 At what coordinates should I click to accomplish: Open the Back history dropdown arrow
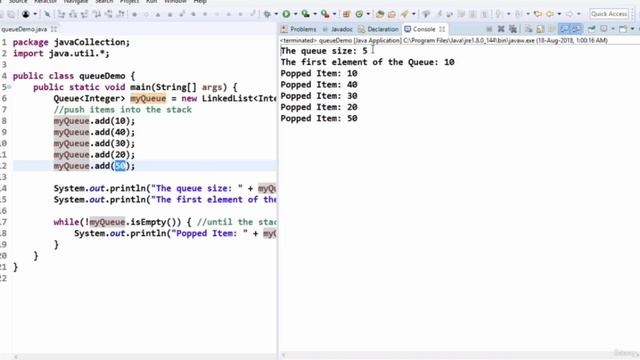pyautogui.click(x=559, y=14)
